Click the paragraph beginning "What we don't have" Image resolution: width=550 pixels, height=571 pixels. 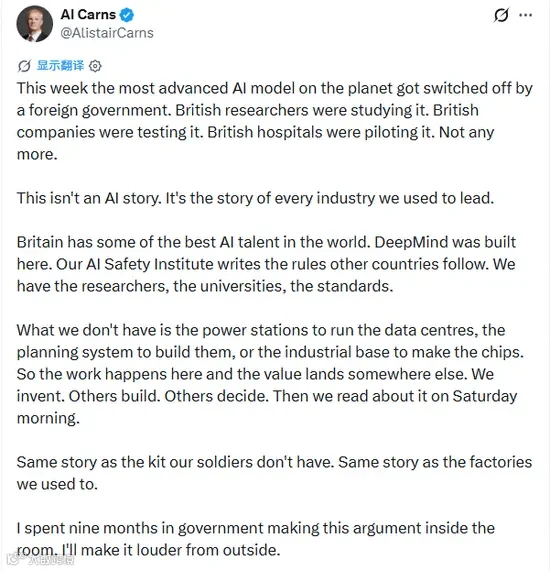270,374
